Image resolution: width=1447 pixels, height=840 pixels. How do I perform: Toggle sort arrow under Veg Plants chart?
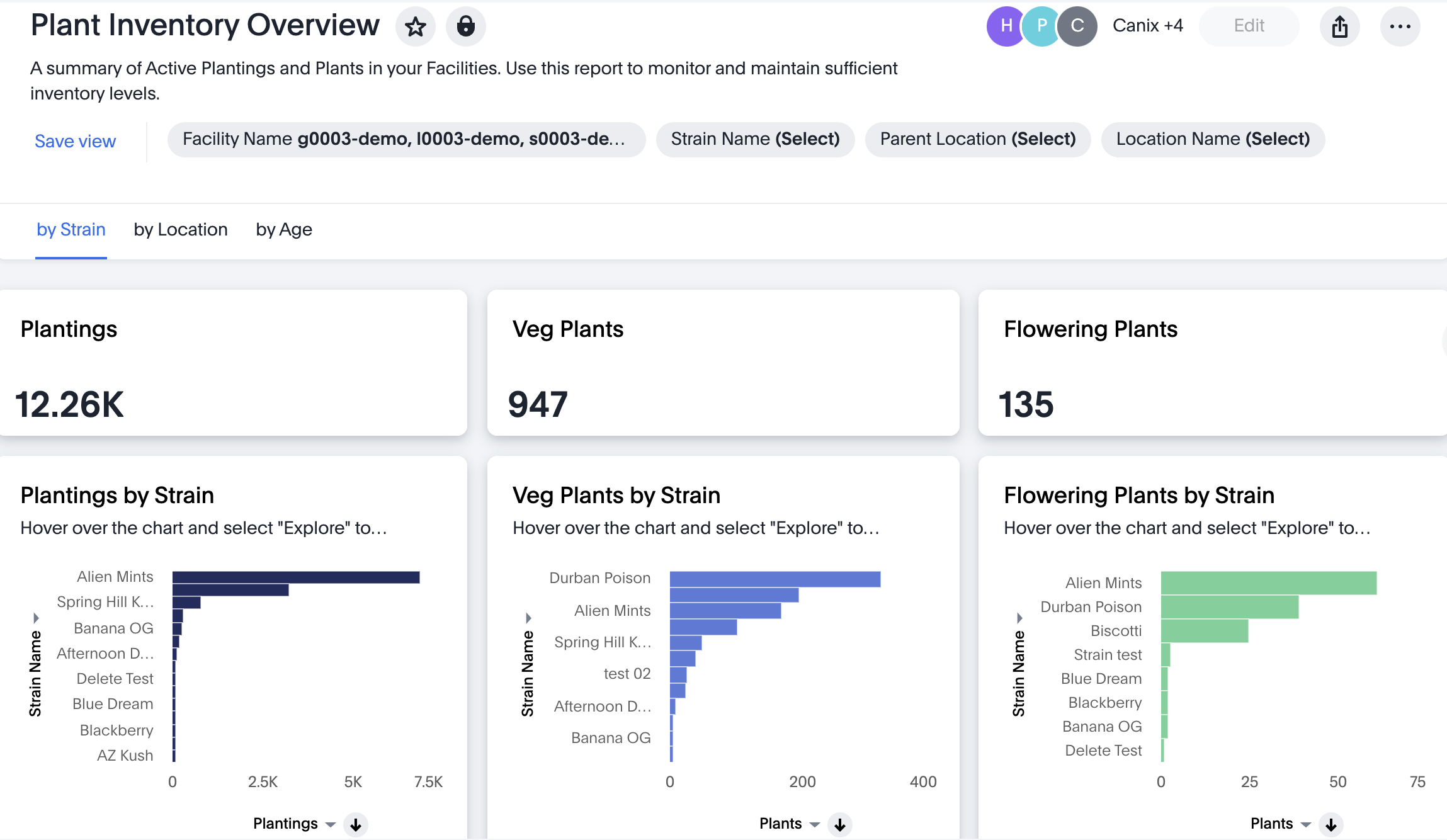pyautogui.click(x=840, y=824)
